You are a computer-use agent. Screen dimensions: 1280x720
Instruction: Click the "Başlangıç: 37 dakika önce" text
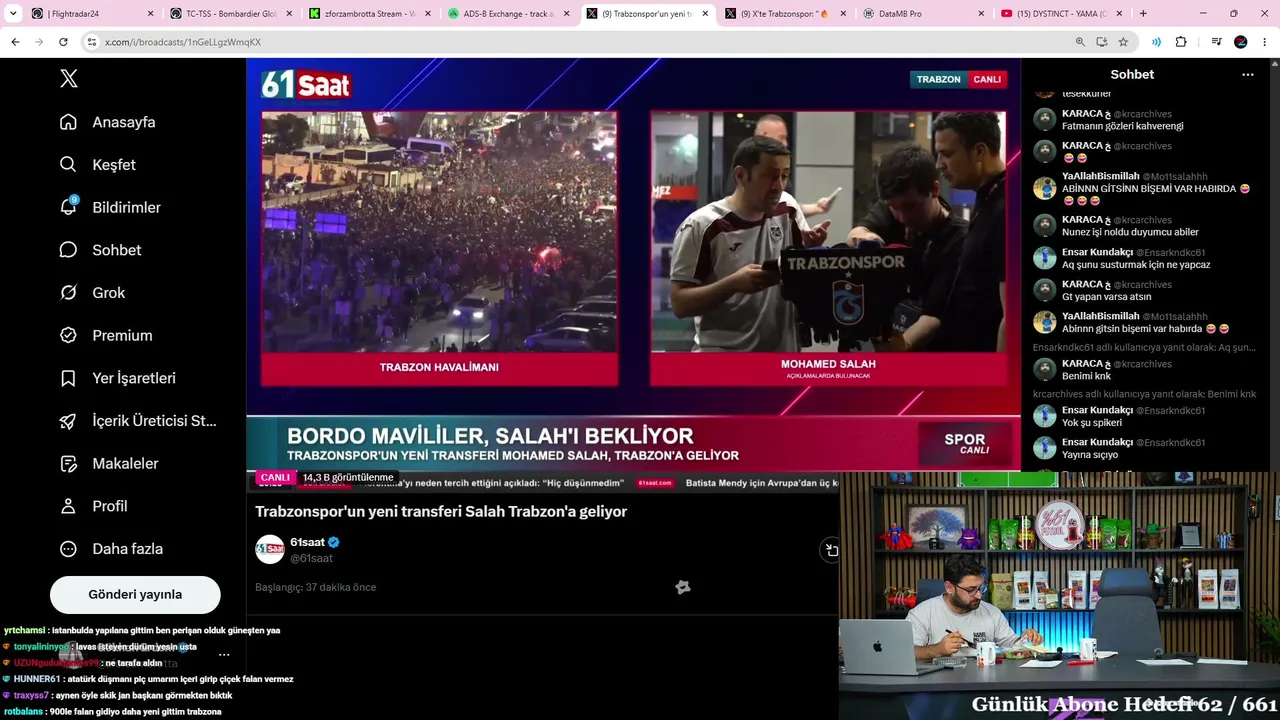pyautogui.click(x=315, y=587)
